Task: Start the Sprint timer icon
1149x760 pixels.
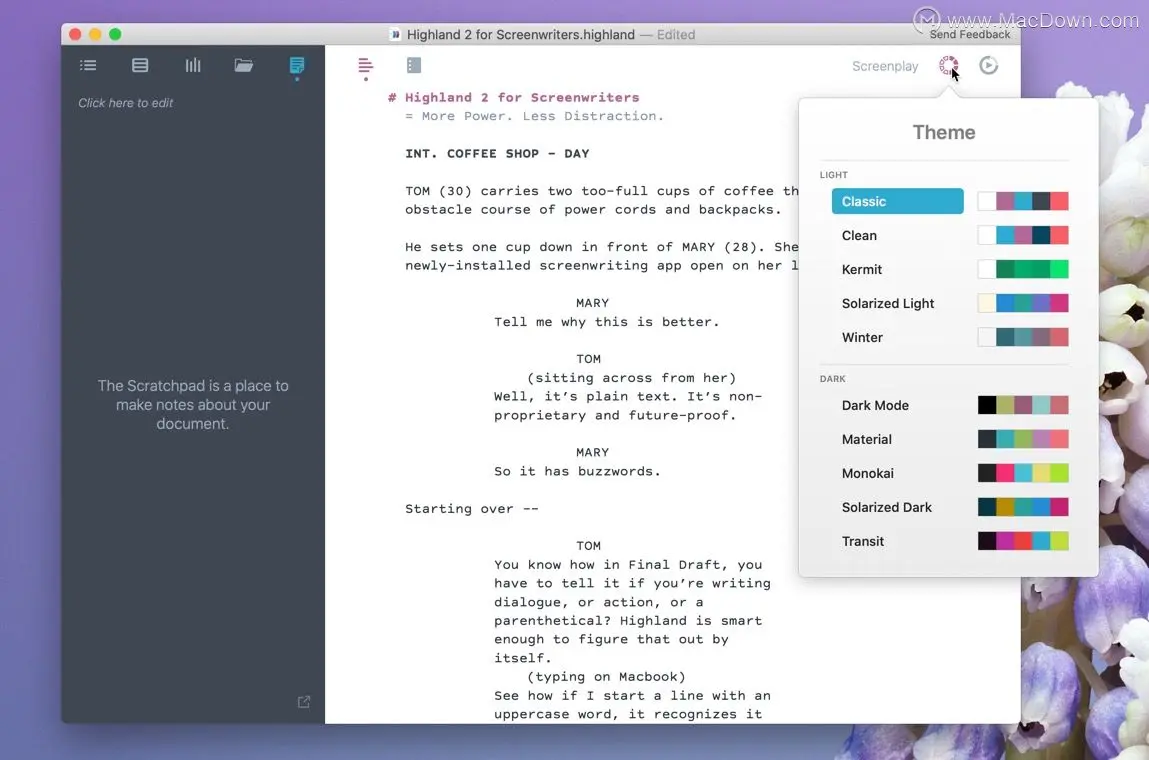Action: pos(989,66)
